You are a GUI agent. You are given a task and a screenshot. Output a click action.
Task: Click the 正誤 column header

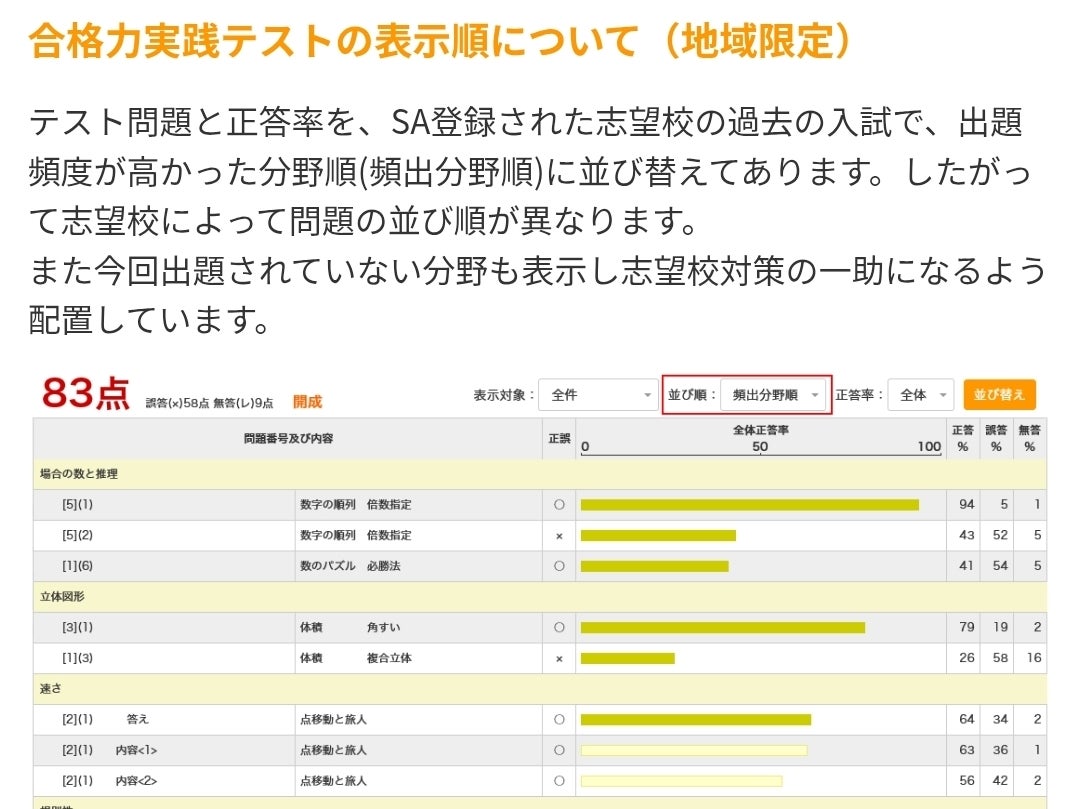[557, 440]
